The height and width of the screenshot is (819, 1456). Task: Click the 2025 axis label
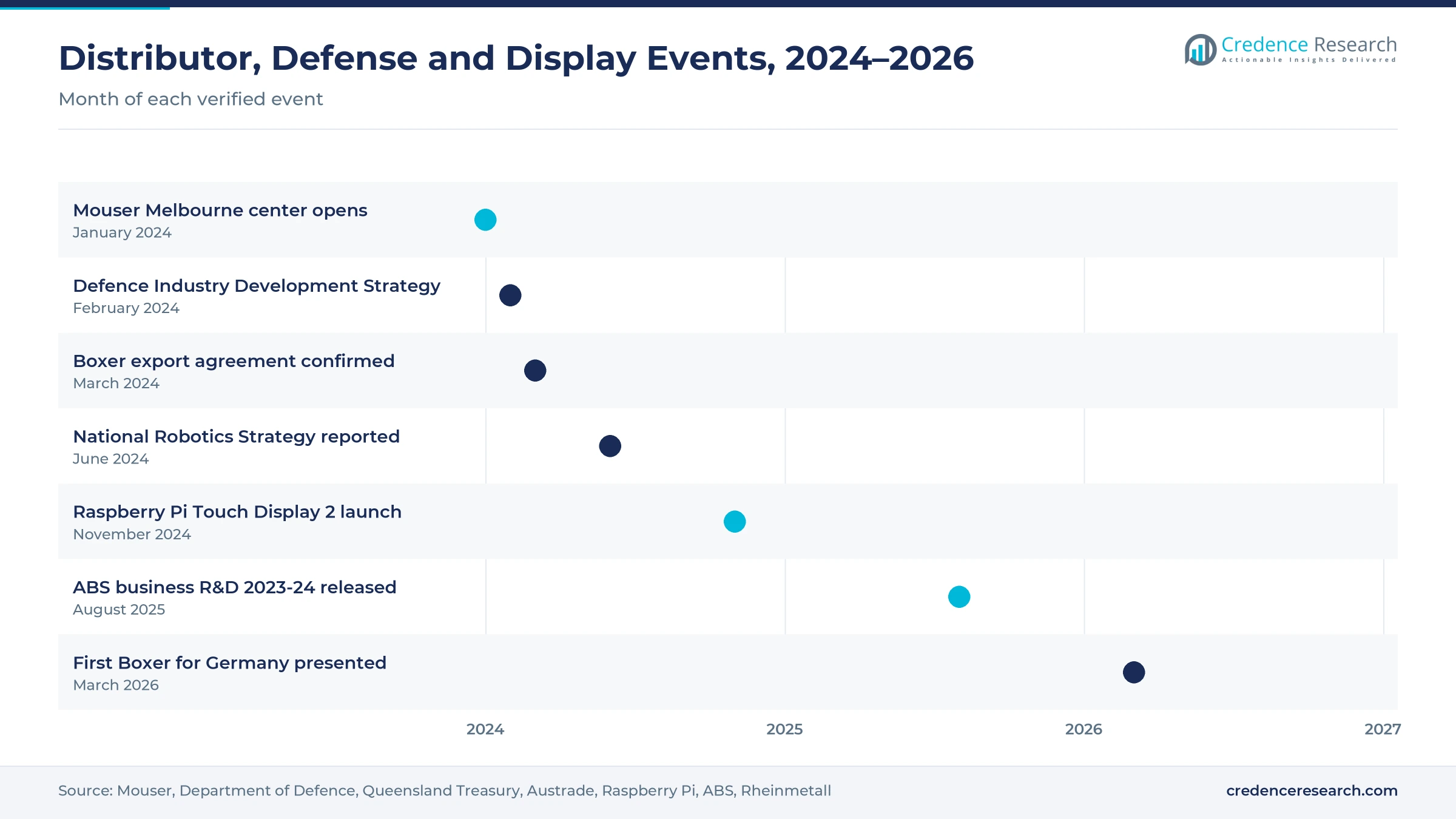coord(784,729)
